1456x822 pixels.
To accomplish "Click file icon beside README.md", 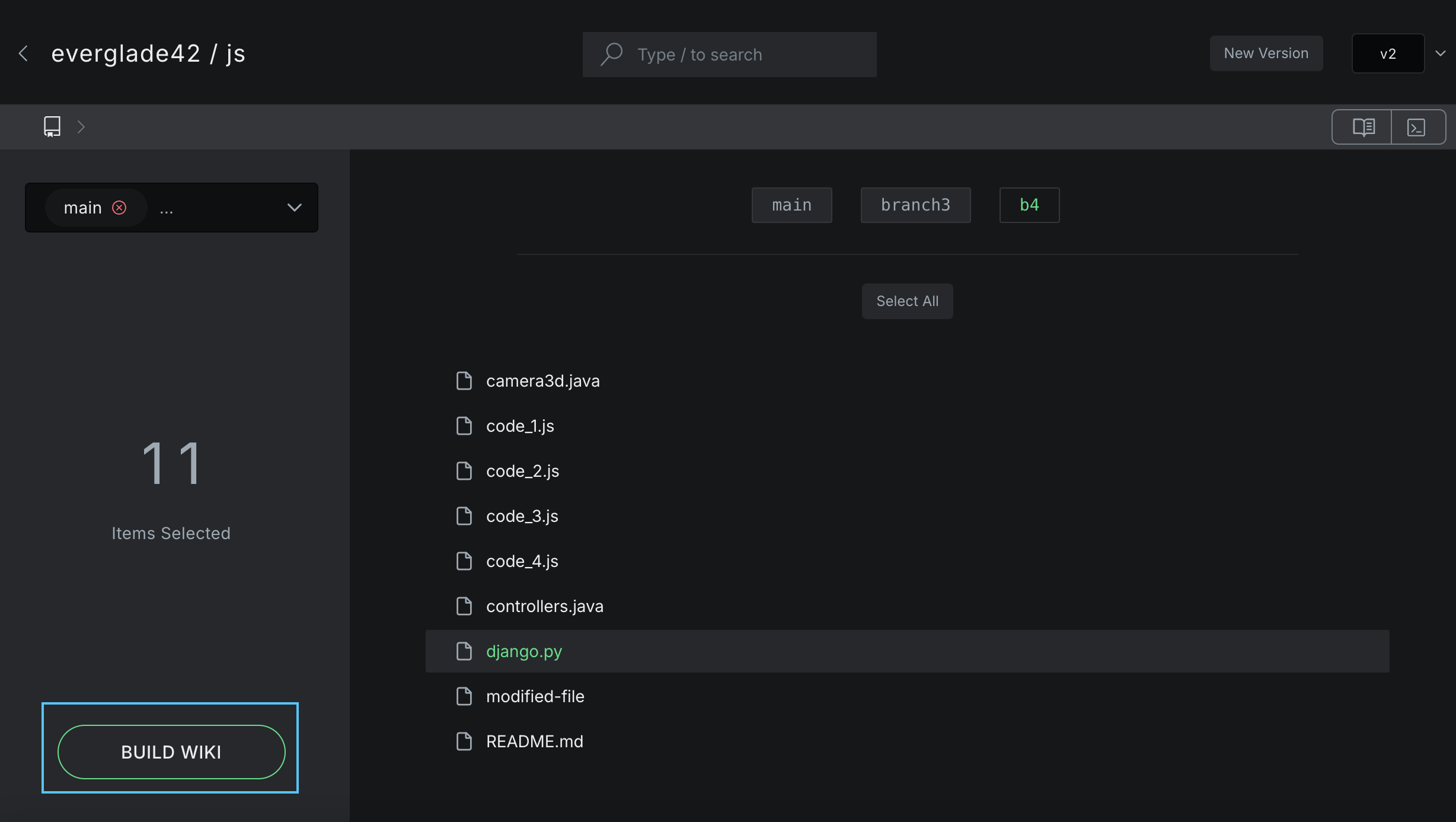I will 464,741.
